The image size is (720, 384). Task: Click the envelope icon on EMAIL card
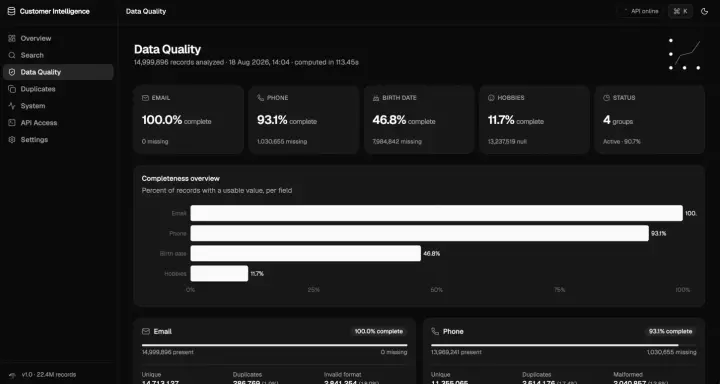(146, 98)
